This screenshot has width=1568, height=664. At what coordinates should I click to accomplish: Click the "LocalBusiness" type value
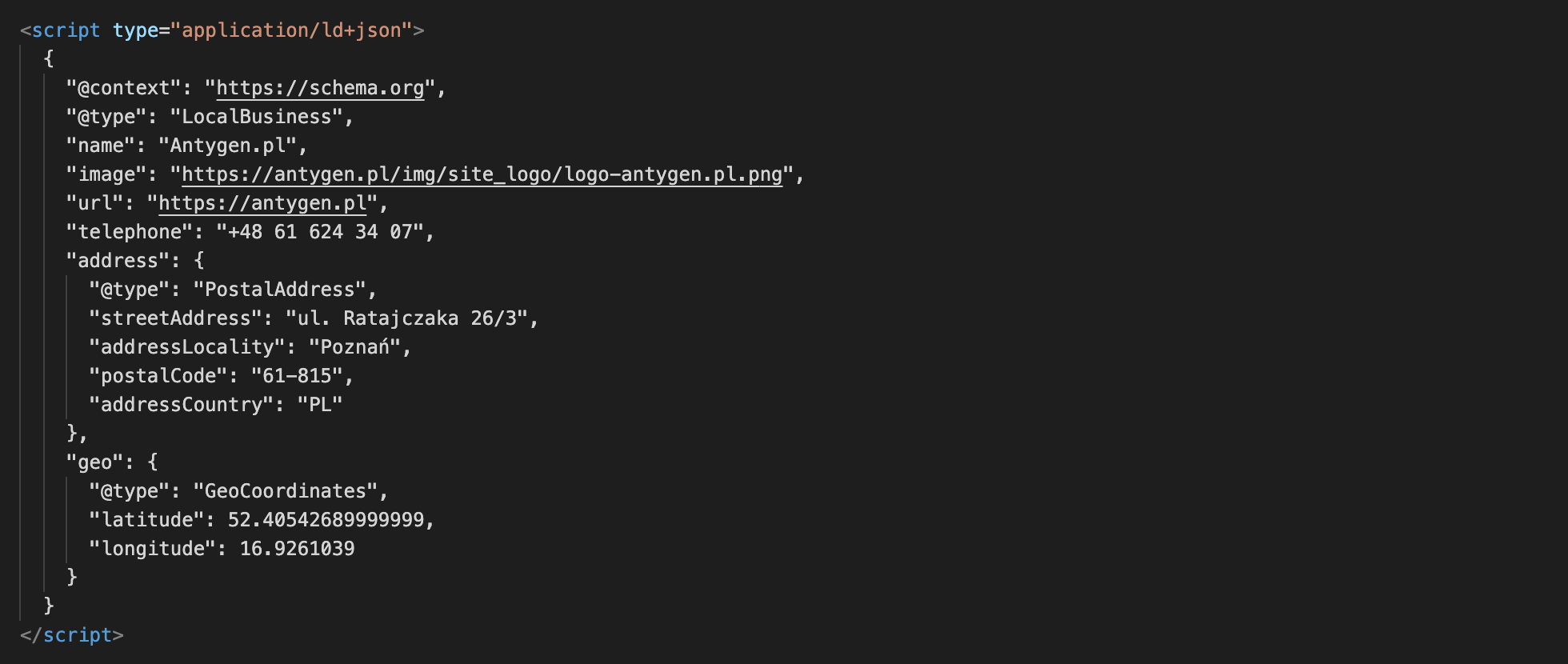click(x=256, y=117)
